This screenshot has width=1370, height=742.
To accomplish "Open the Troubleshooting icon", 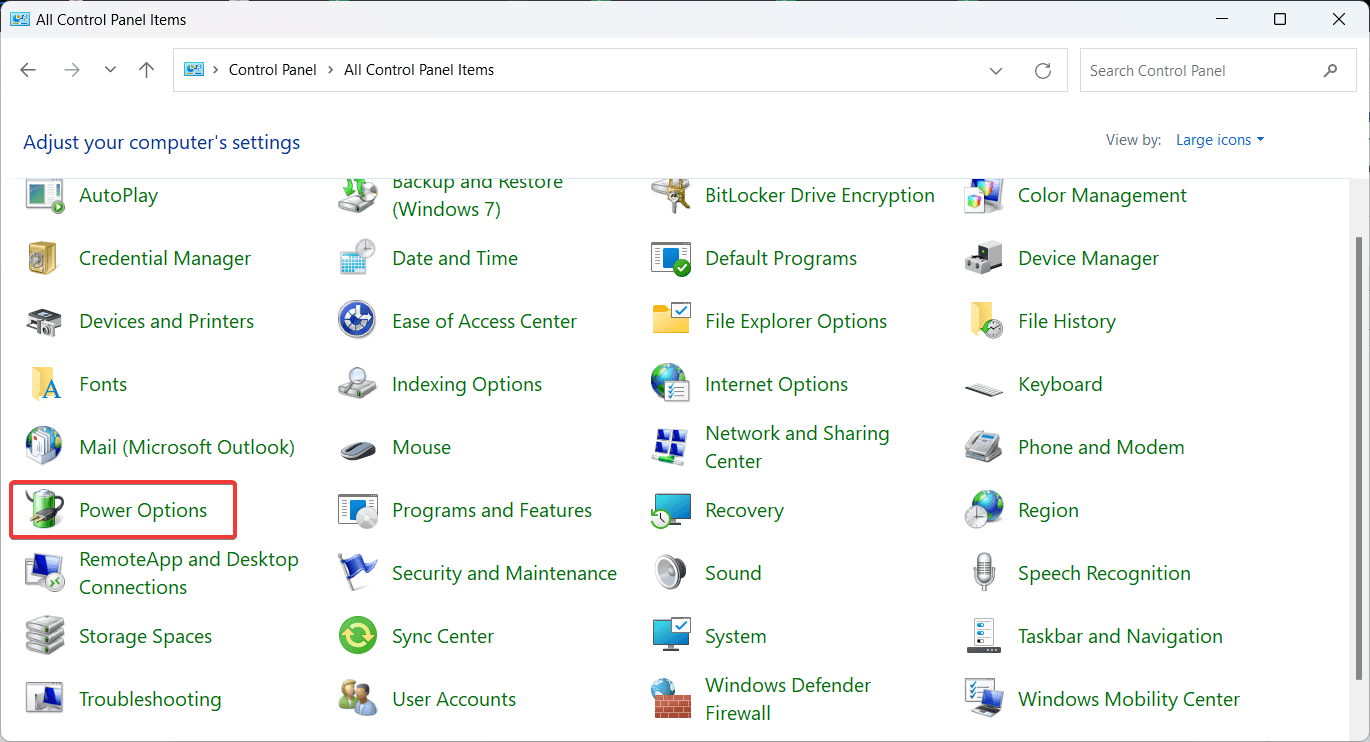I will [x=44, y=699].
